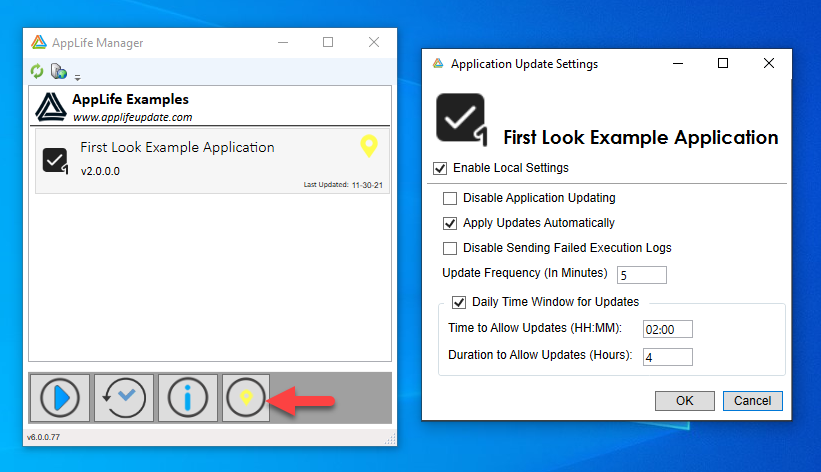Minimize the AppLife Manager window

click(283, 42)
